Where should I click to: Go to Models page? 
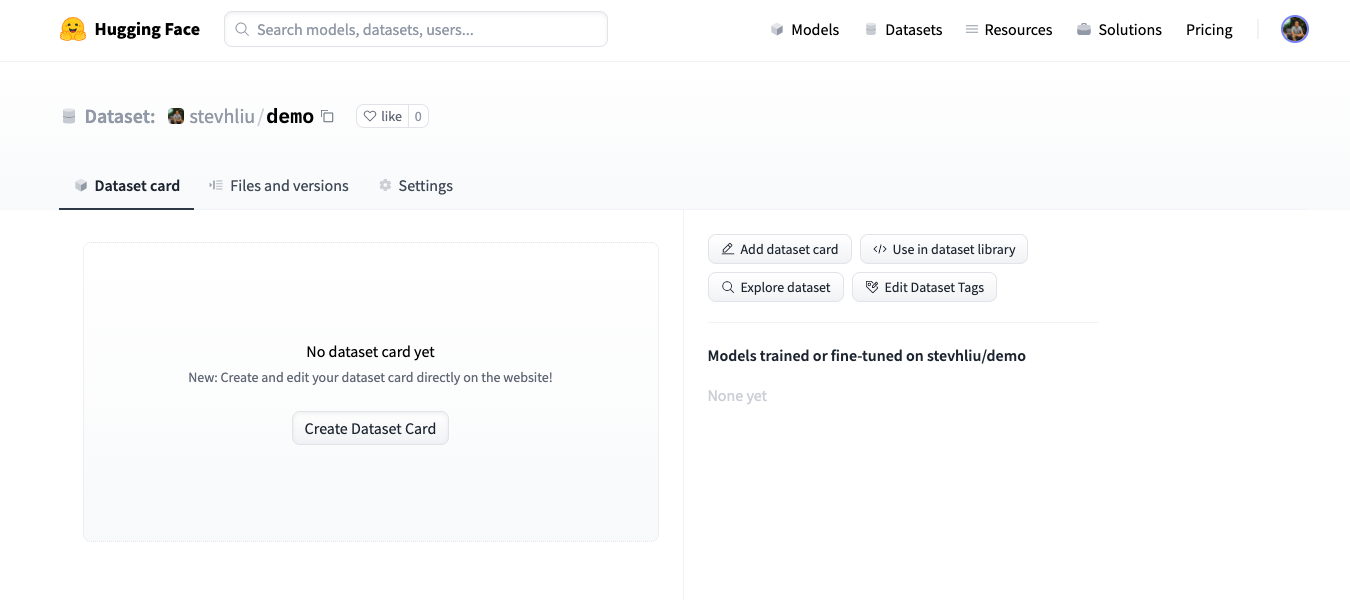(x=805, y=30)
